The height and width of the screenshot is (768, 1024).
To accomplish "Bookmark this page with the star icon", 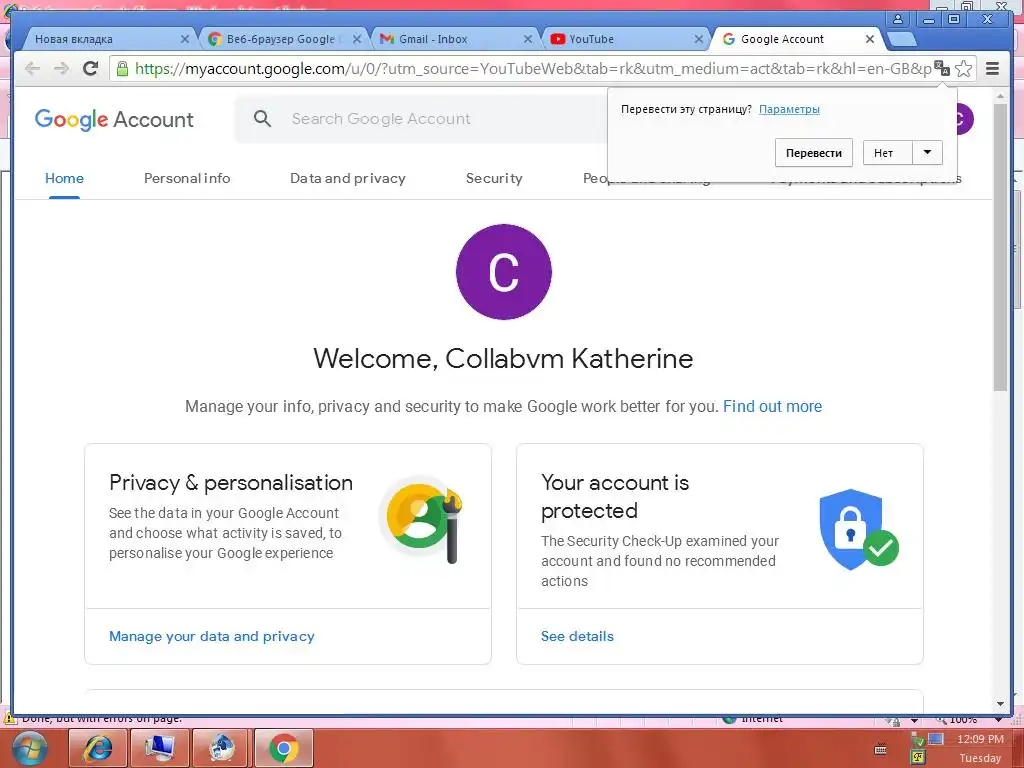I will [x=963, y=69].
